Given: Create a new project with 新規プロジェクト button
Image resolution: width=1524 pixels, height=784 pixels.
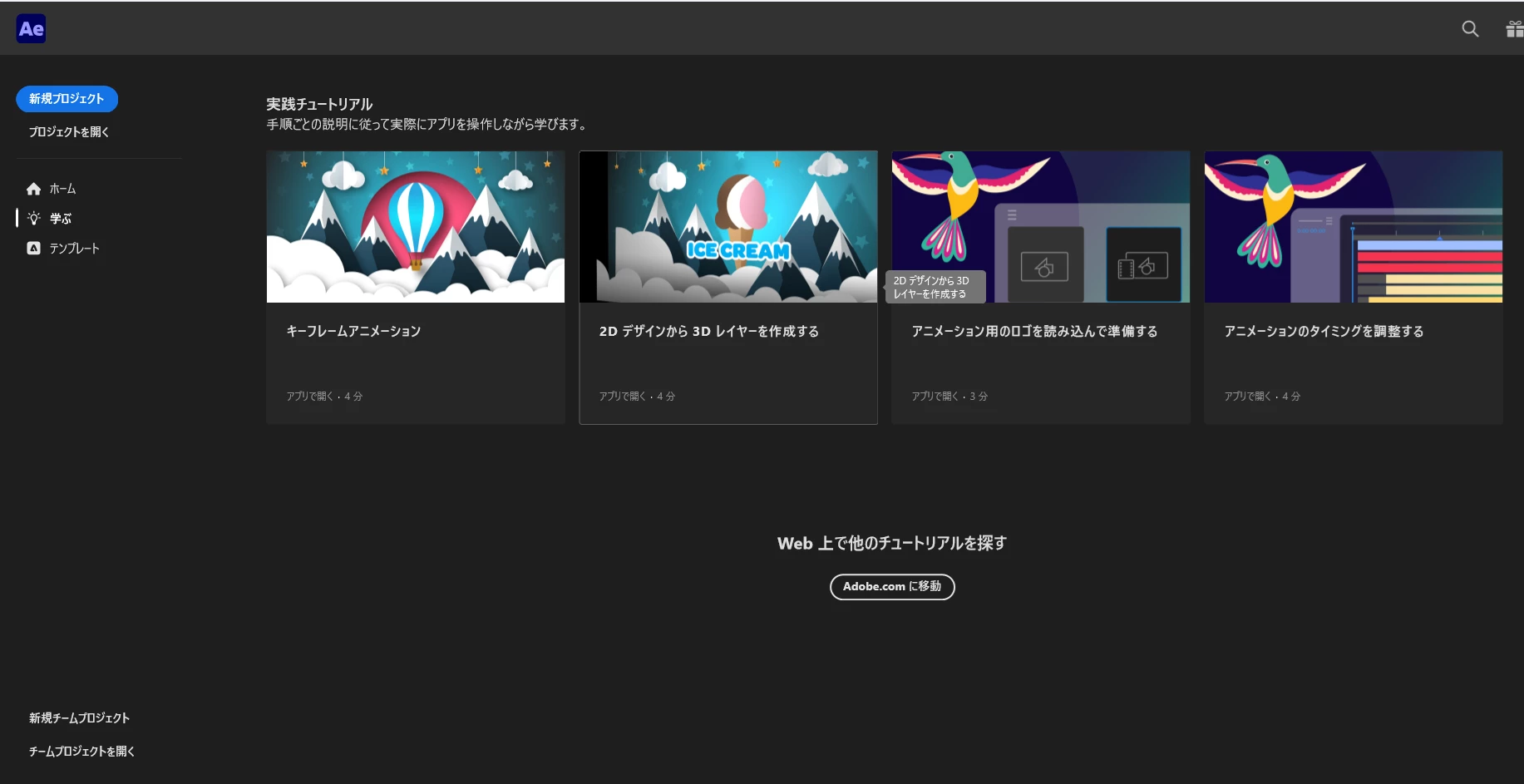Looking at the screenshot, I should [x=67, y=99].
